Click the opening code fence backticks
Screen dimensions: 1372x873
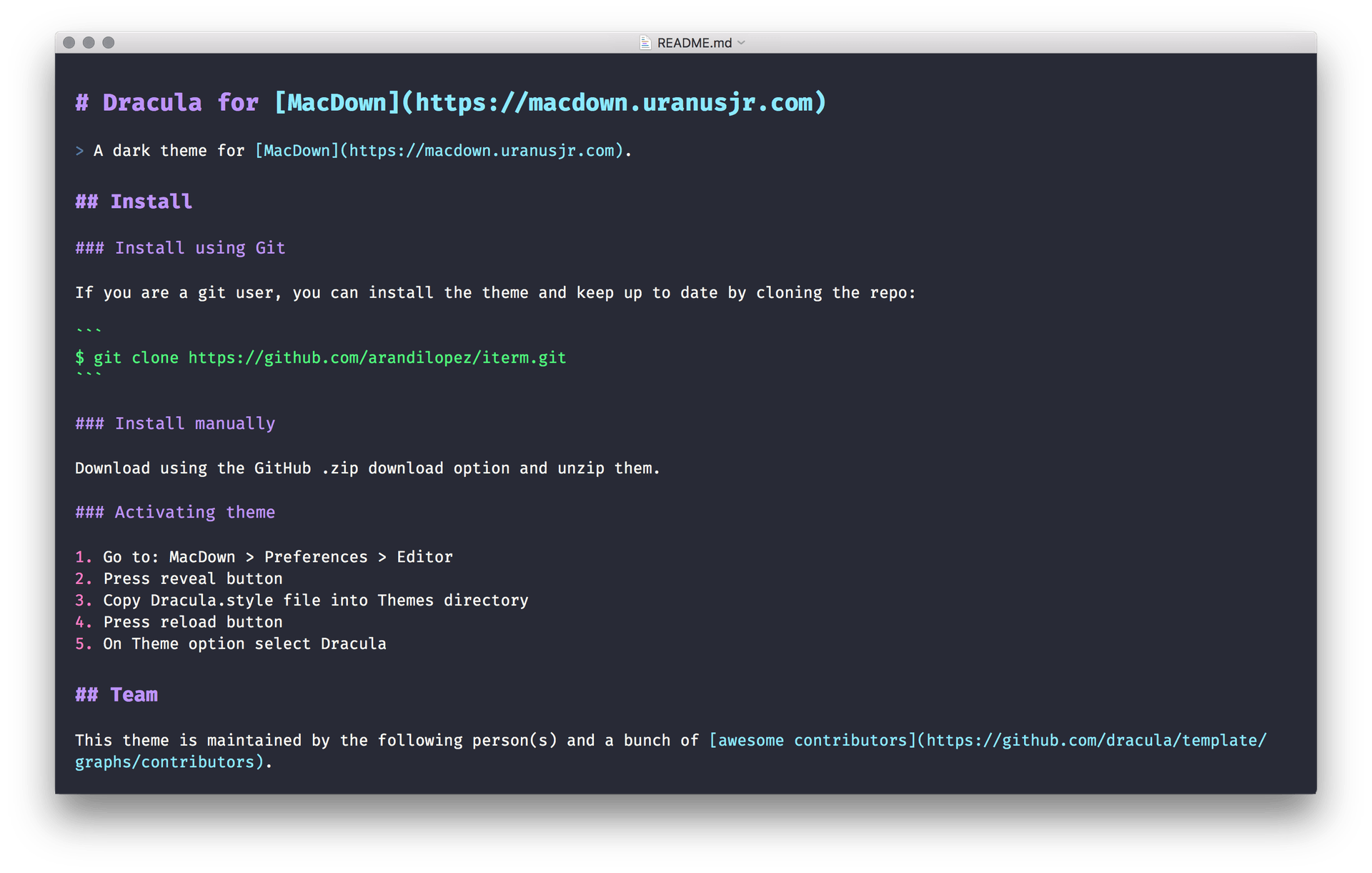click(89, 330)
